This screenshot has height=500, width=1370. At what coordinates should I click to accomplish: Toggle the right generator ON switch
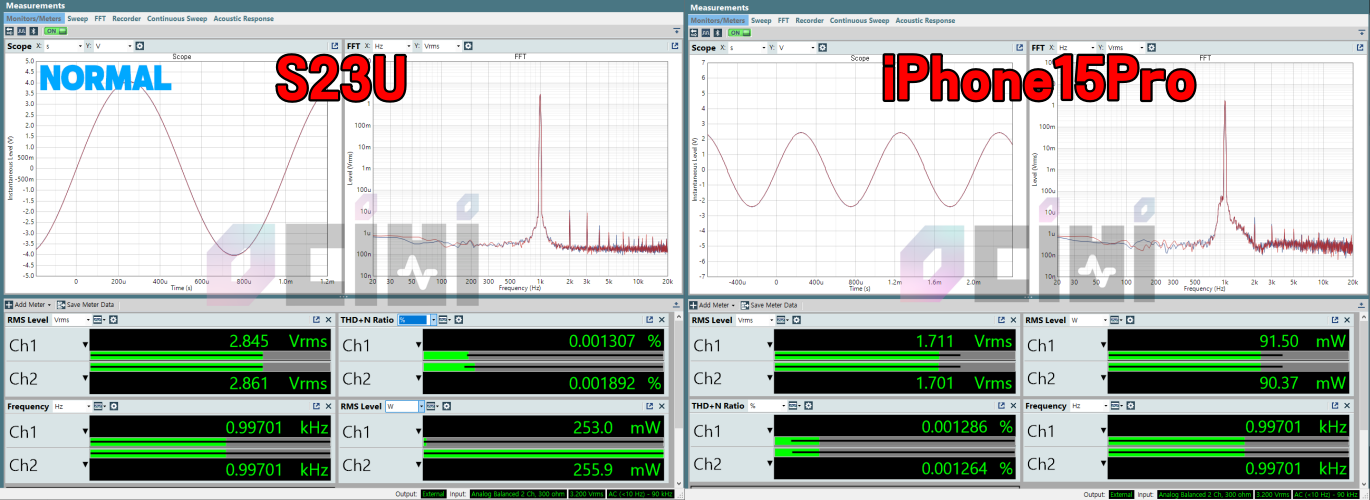[x=739, y=32]
